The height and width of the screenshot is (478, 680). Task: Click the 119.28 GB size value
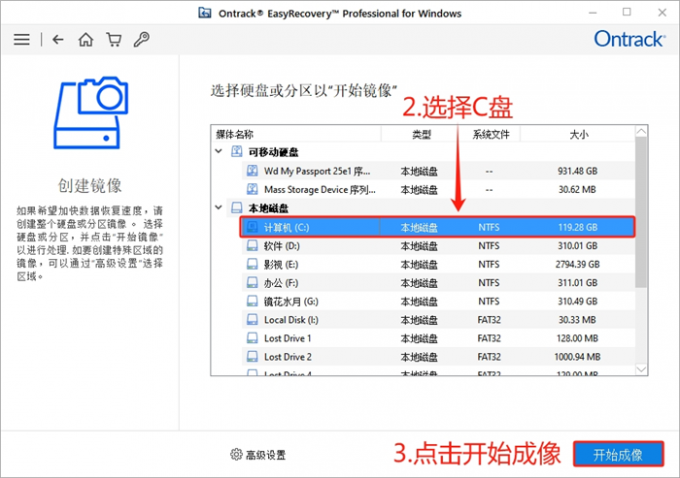coord(577,227)
